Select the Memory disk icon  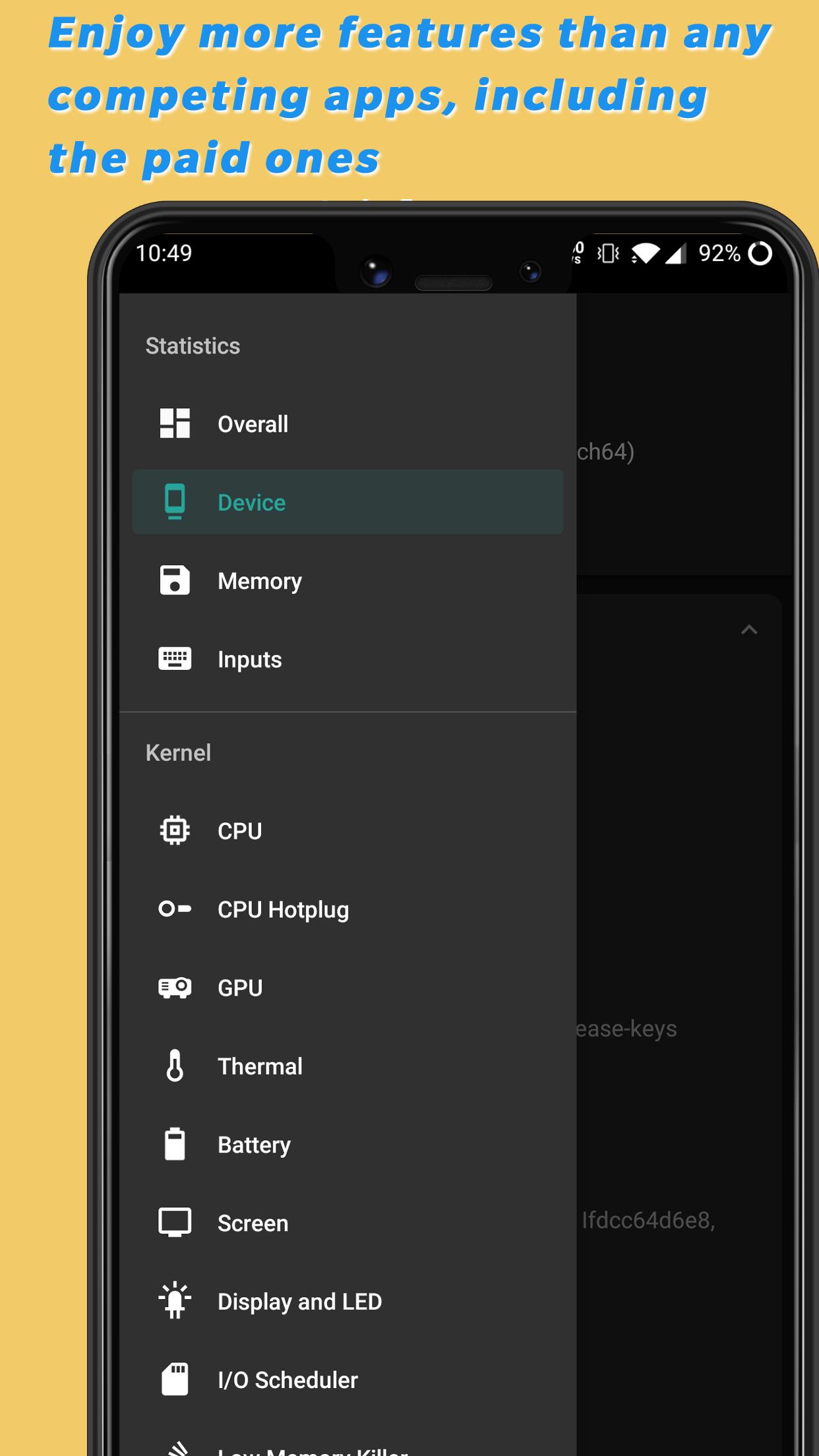175,580
